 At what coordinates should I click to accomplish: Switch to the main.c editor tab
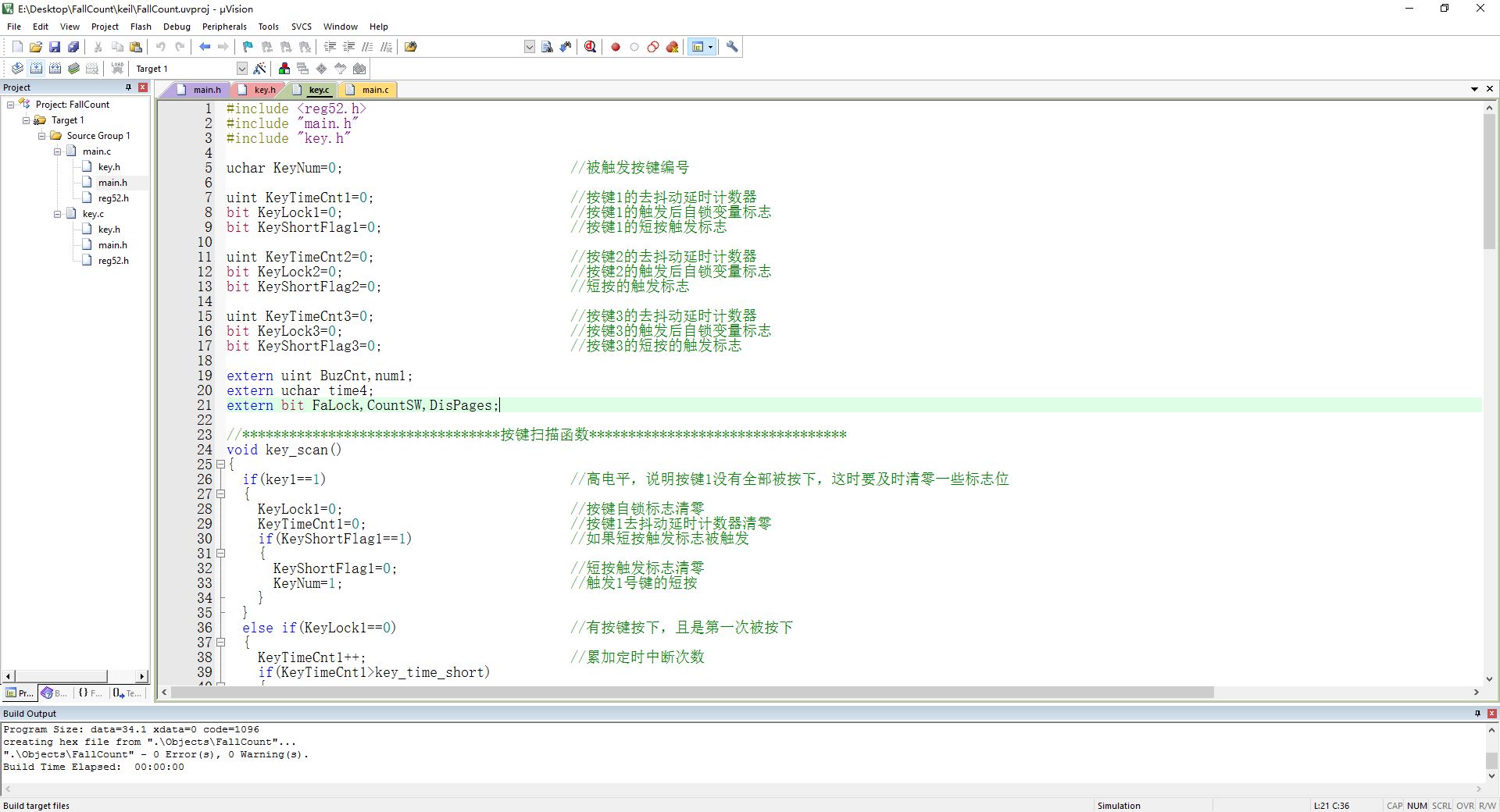pos(374,90)
